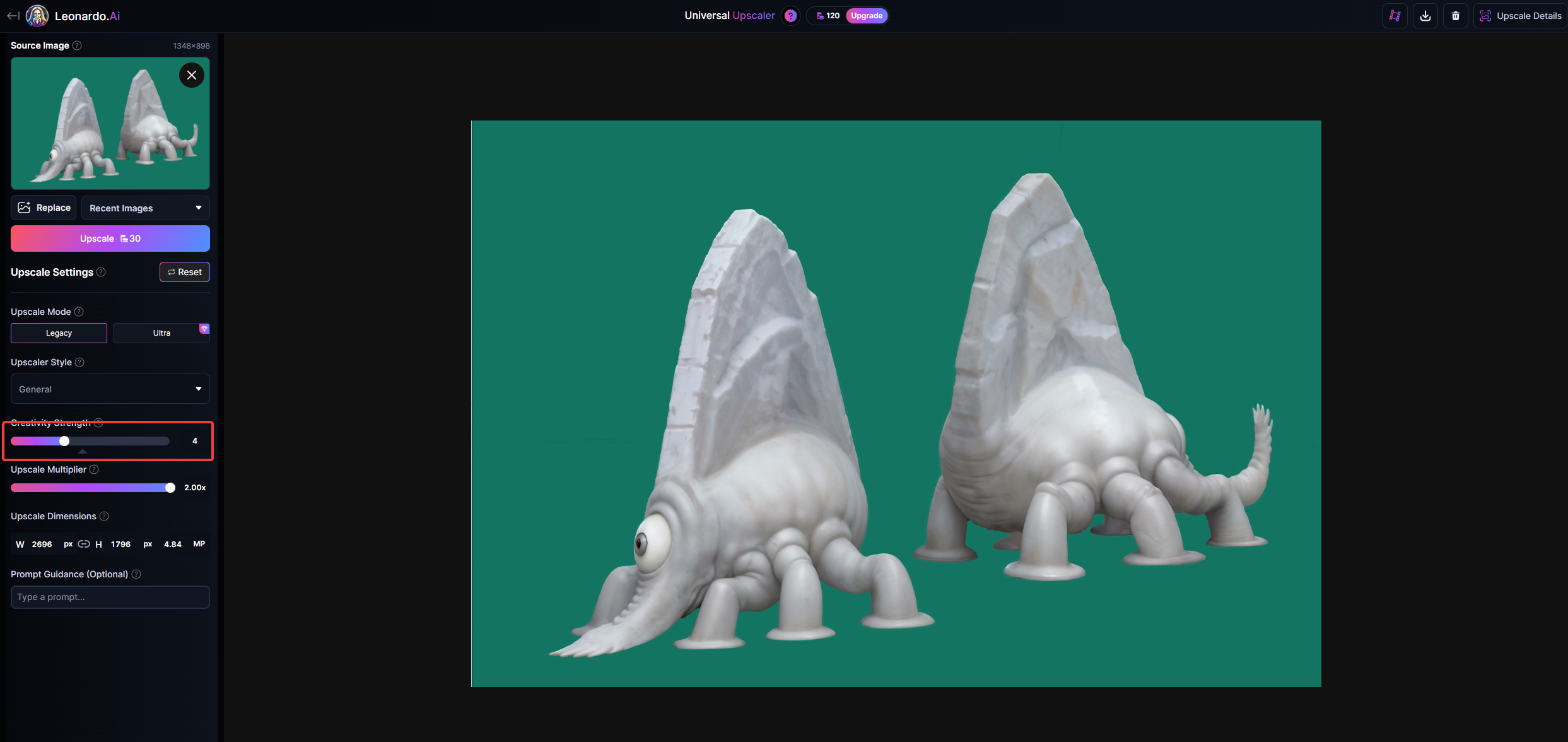The image size is (1568, 742).
Task: Click the Upgrade plan button
Action: pyautogui.click(x=867, y=16)
